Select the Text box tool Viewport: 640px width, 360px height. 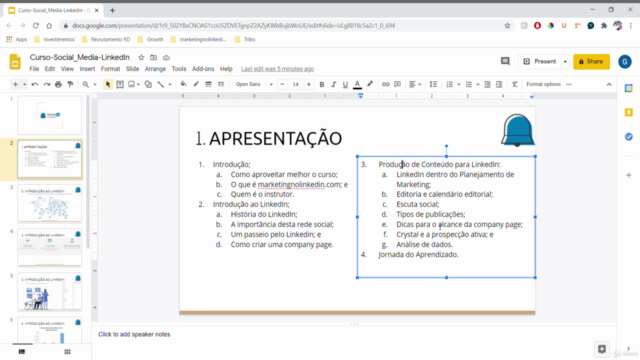120,84
